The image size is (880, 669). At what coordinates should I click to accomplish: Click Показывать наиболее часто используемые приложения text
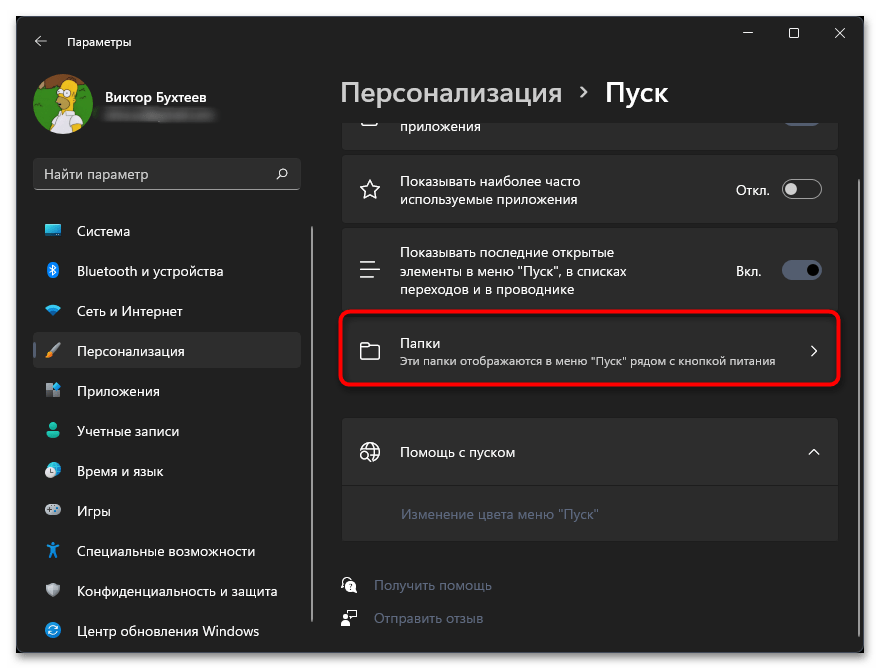coord(490,190)
